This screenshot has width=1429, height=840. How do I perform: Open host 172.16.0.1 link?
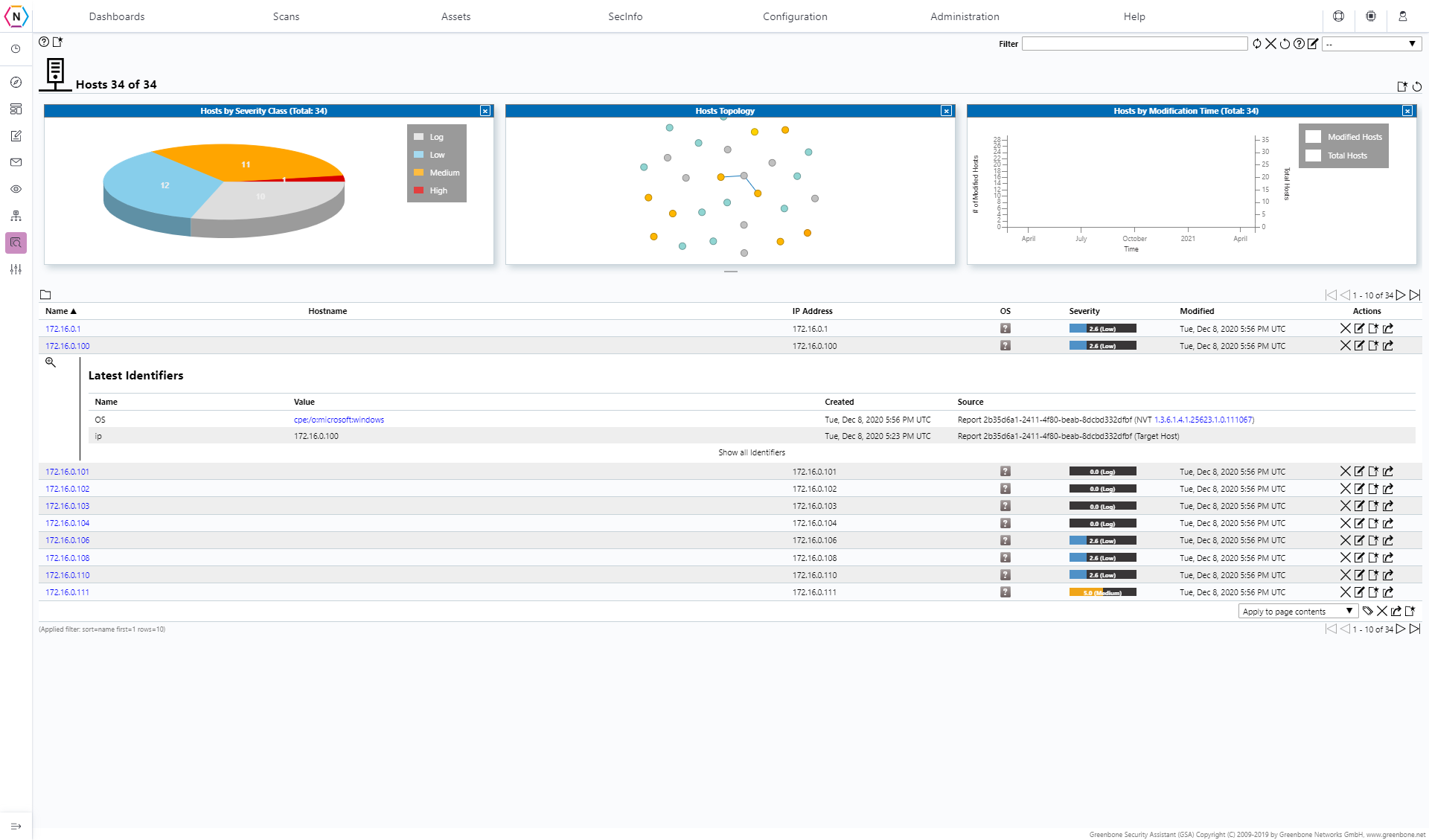(63, 329)
